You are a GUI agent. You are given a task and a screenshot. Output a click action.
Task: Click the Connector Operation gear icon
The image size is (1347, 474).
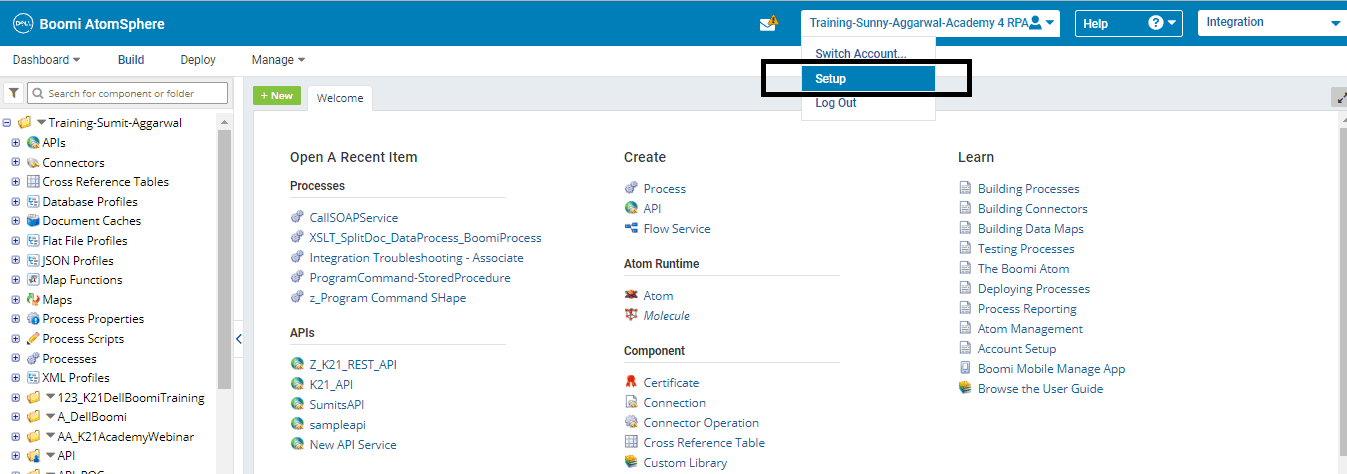pos(631,422)
